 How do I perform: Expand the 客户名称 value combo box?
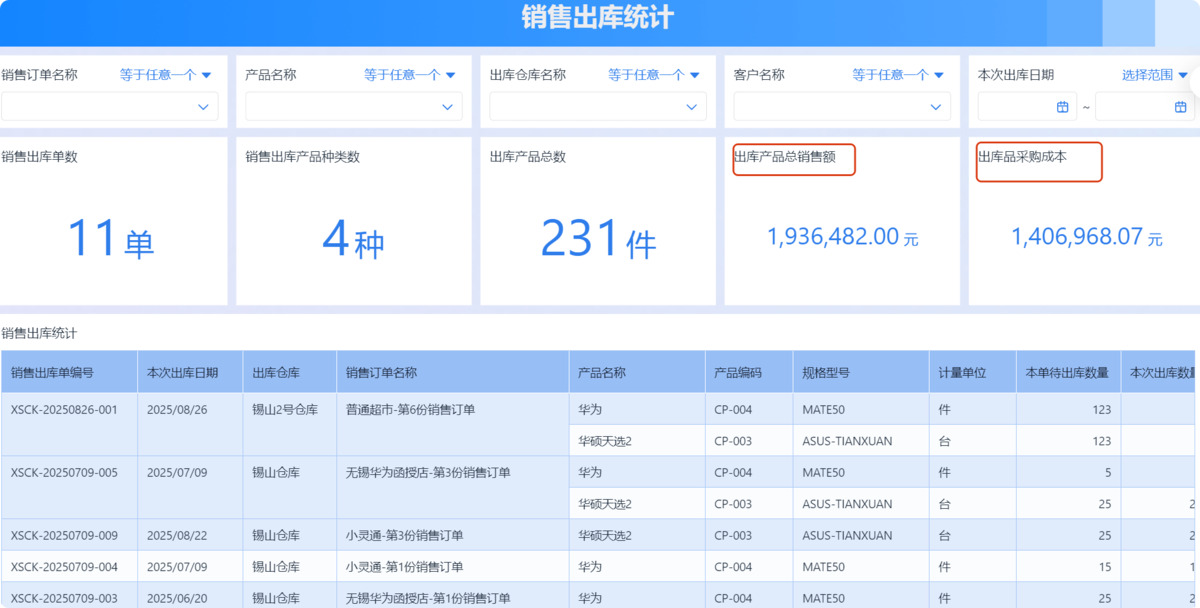[842, 107]
